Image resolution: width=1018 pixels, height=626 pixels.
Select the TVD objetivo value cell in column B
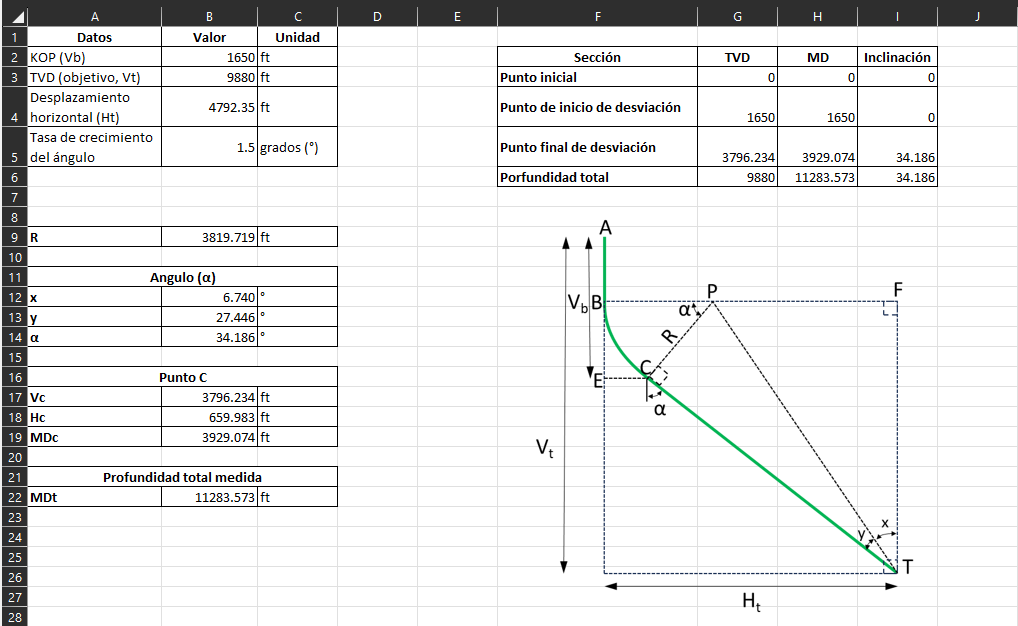[208, 77]
